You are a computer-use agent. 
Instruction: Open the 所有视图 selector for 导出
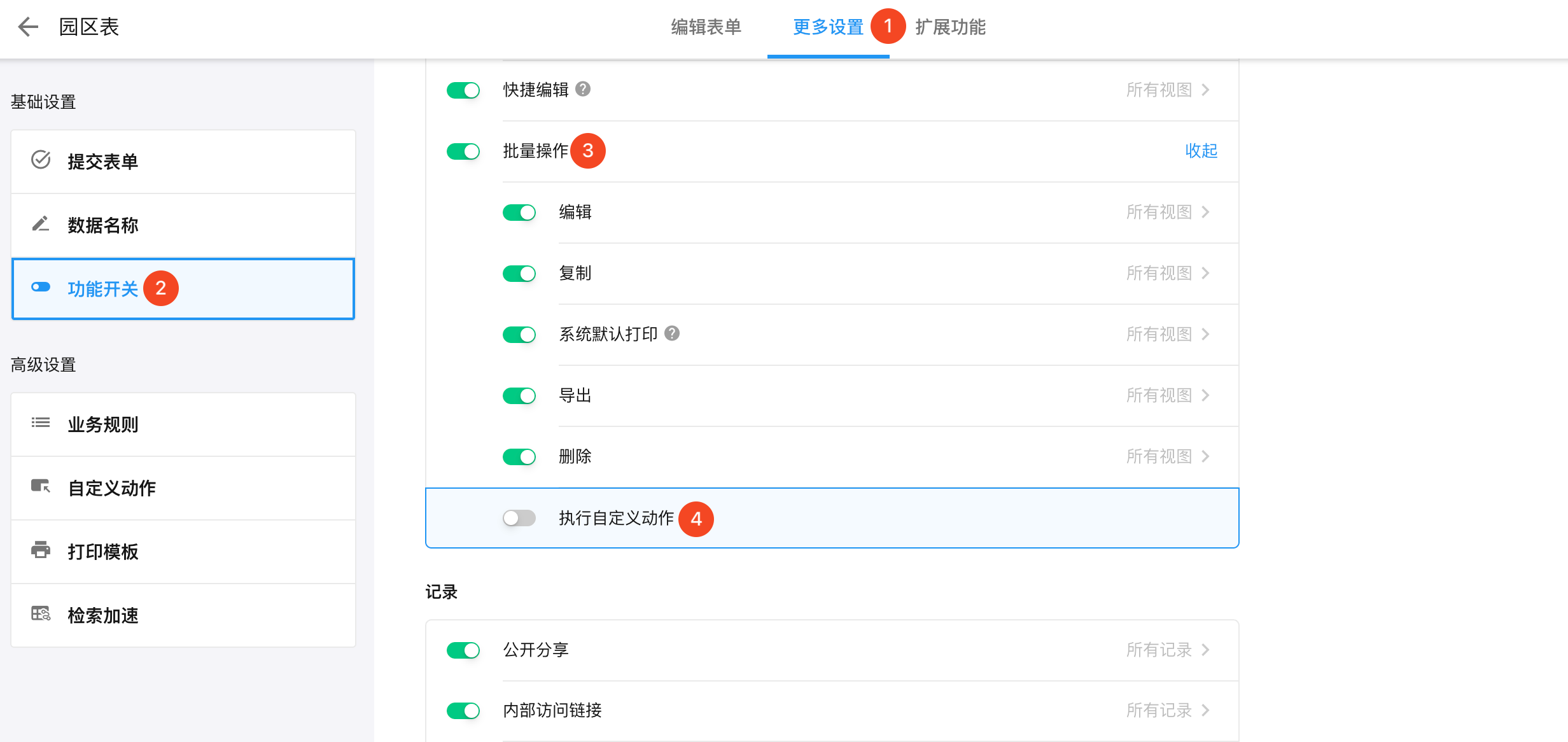pos(1167,395)
